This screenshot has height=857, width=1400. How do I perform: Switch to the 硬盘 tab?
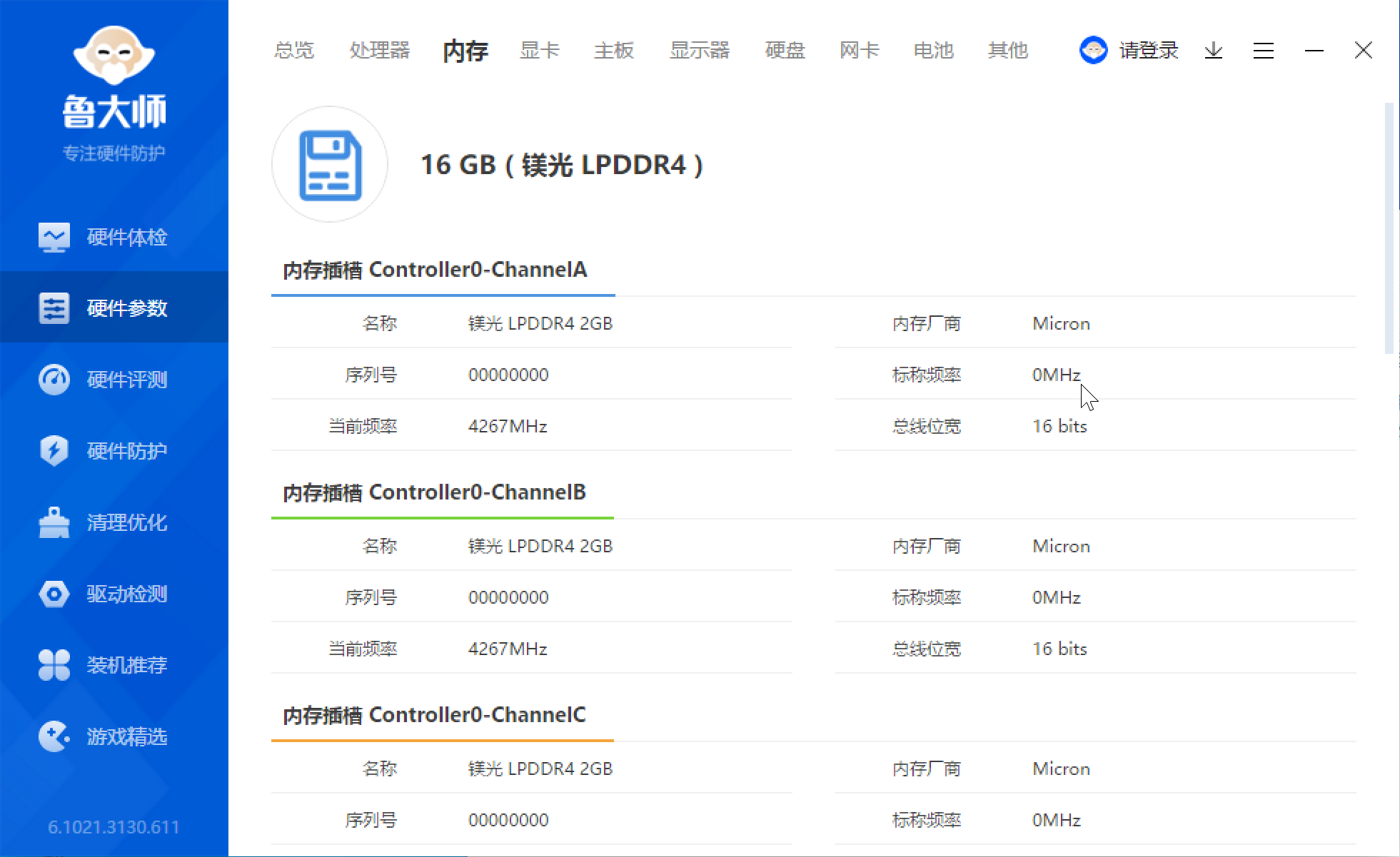click(x=785, y=50)
